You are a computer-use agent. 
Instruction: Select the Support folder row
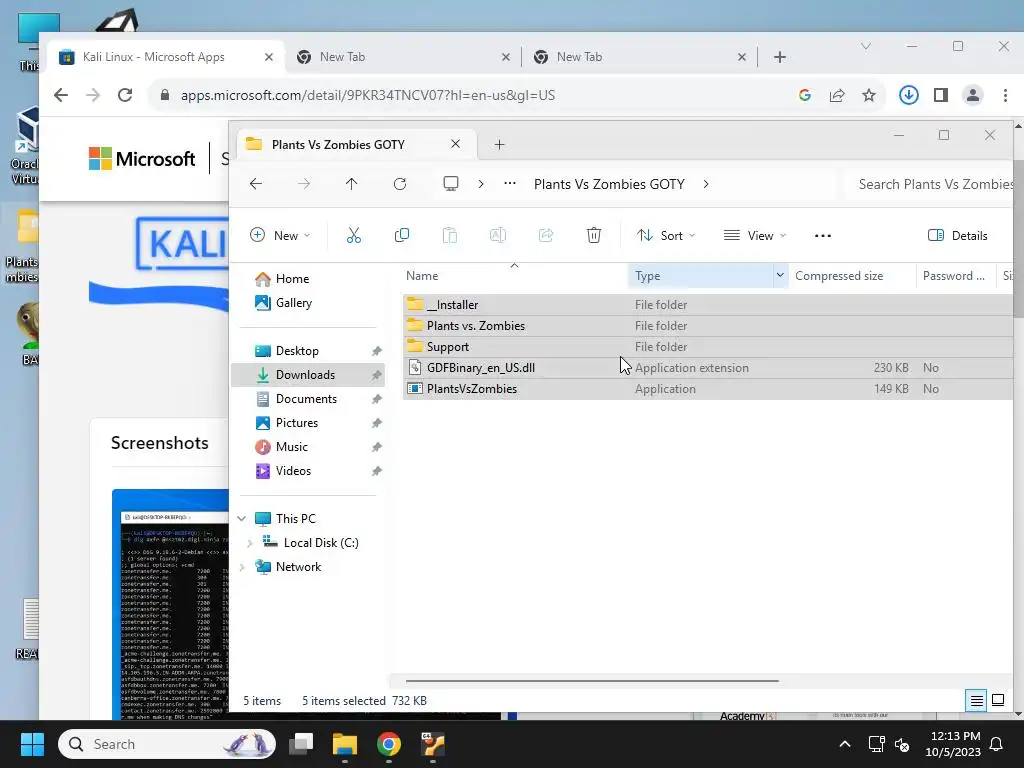tap(708, 347)
